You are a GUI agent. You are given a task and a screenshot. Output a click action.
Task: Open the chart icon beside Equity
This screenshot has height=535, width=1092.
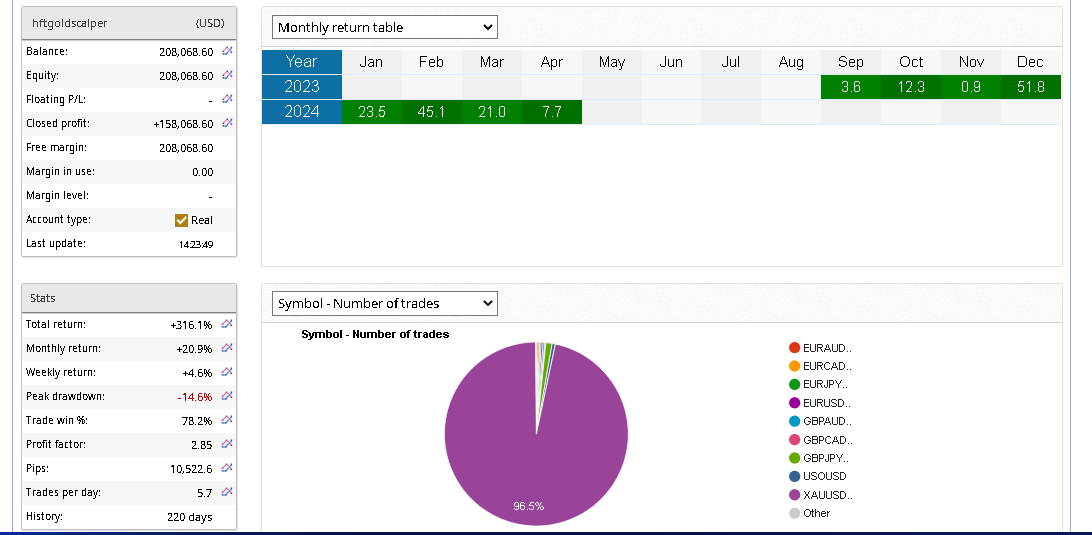click(227, 75)
